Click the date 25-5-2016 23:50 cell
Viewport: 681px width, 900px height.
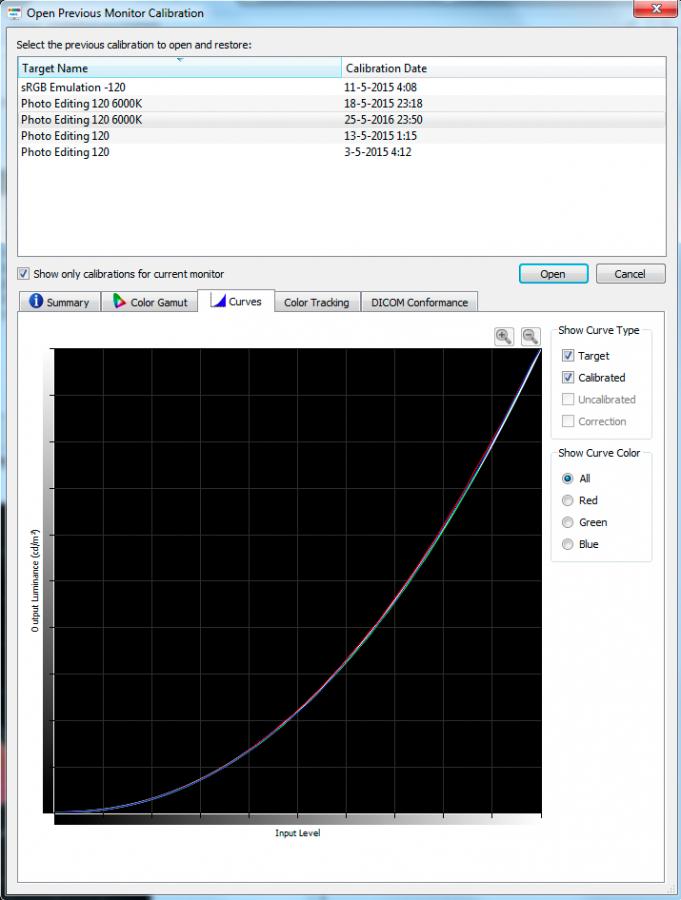point(383,119)
